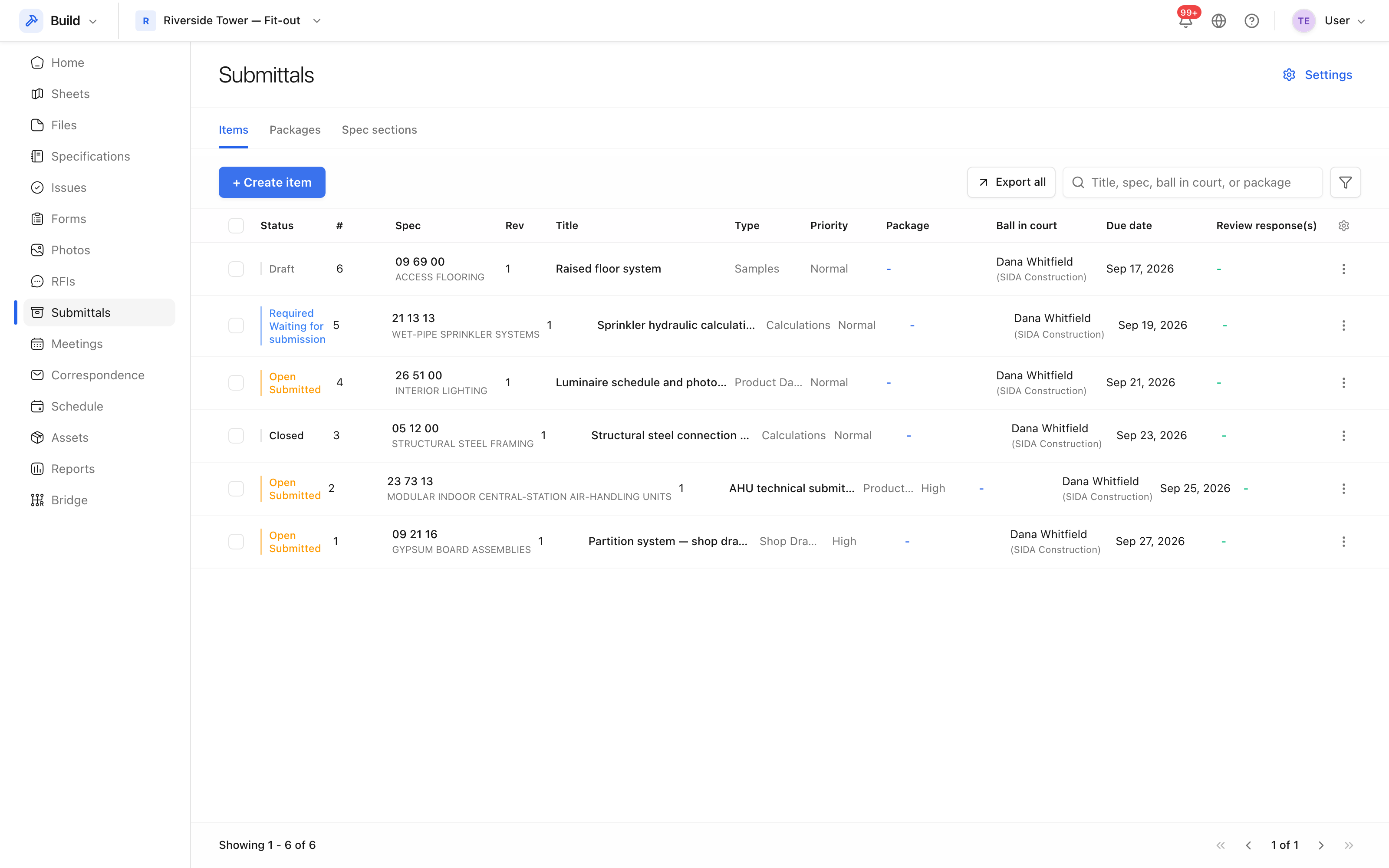
Task: Switch to the Packages tab
Action: tap(295, 130)
